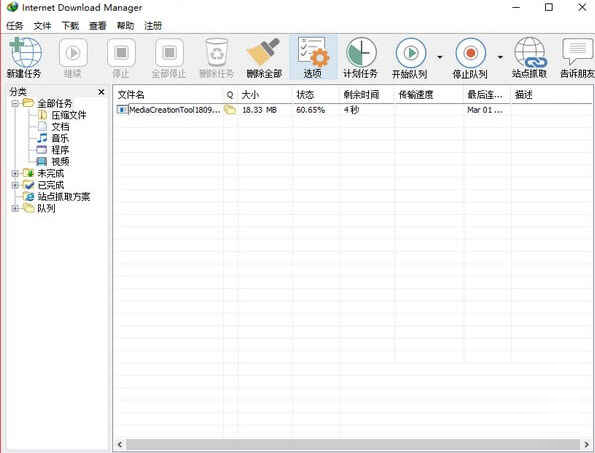595x453 pixels.
Task: Click the 全部停止 (stop all) toolbar icon
Action: coord(169,53)
